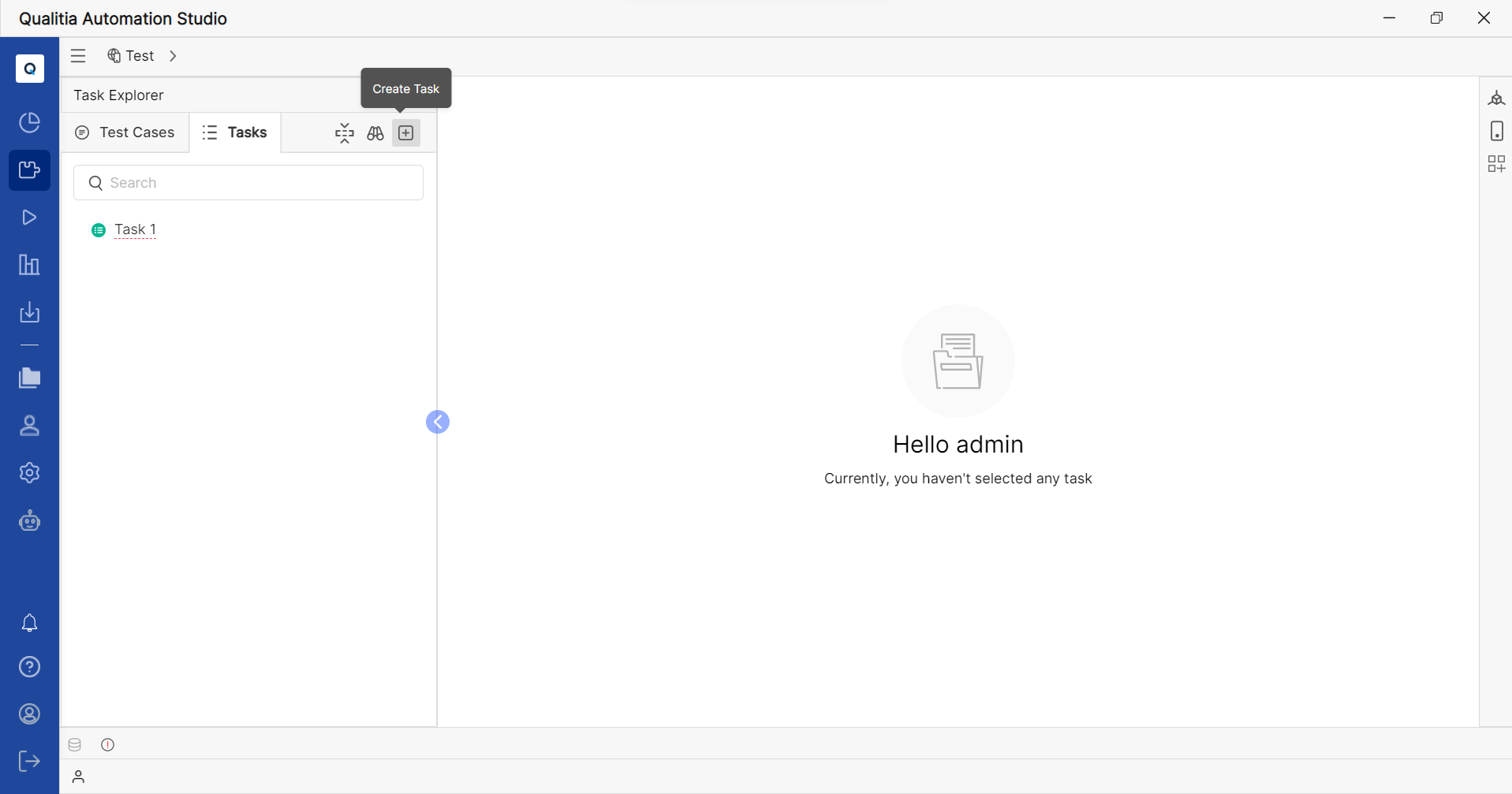This screenshot has height=794, width=1512.
Task: Open the mobile device icon in the right sidebar
Action: (x=1496, y=130)
